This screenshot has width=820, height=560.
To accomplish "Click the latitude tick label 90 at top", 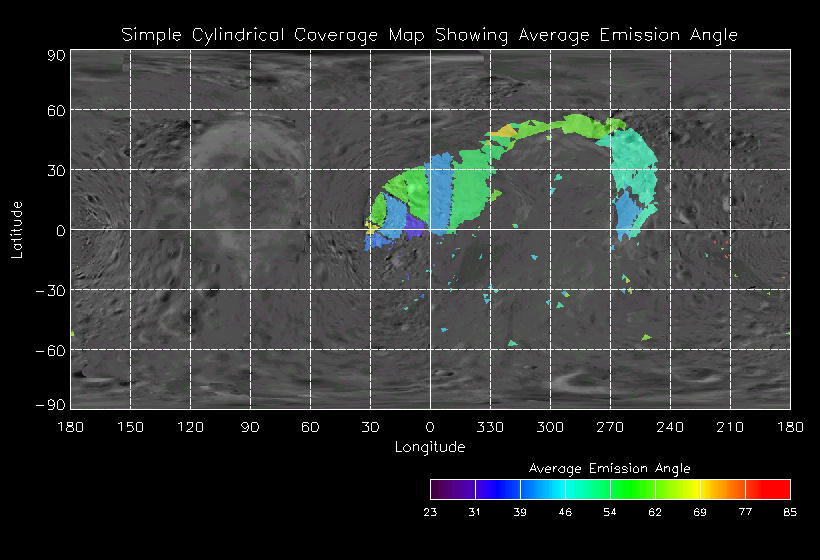I will pos(56,55).
